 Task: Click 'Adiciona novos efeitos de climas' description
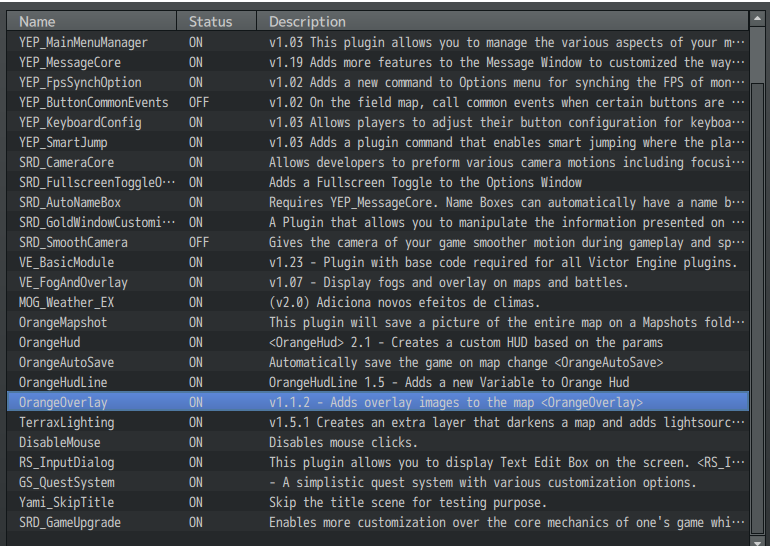[404, 302]
